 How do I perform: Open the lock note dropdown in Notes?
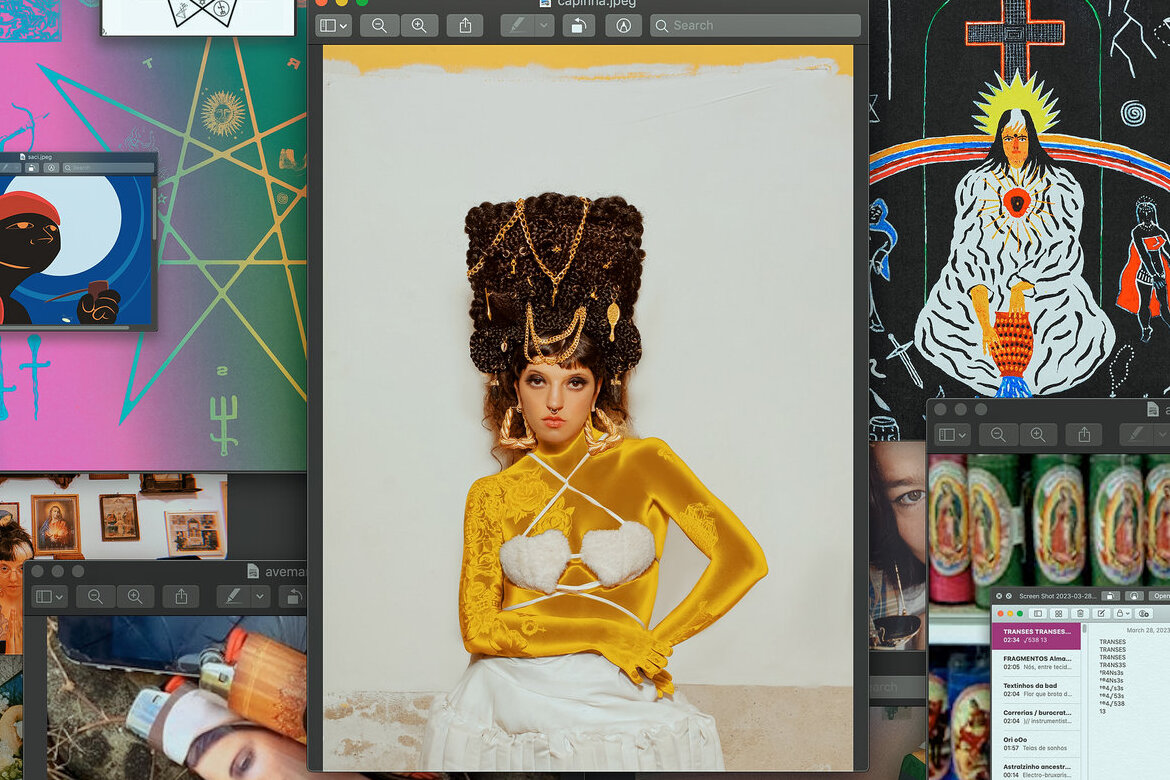click(x=1122, y=614)
